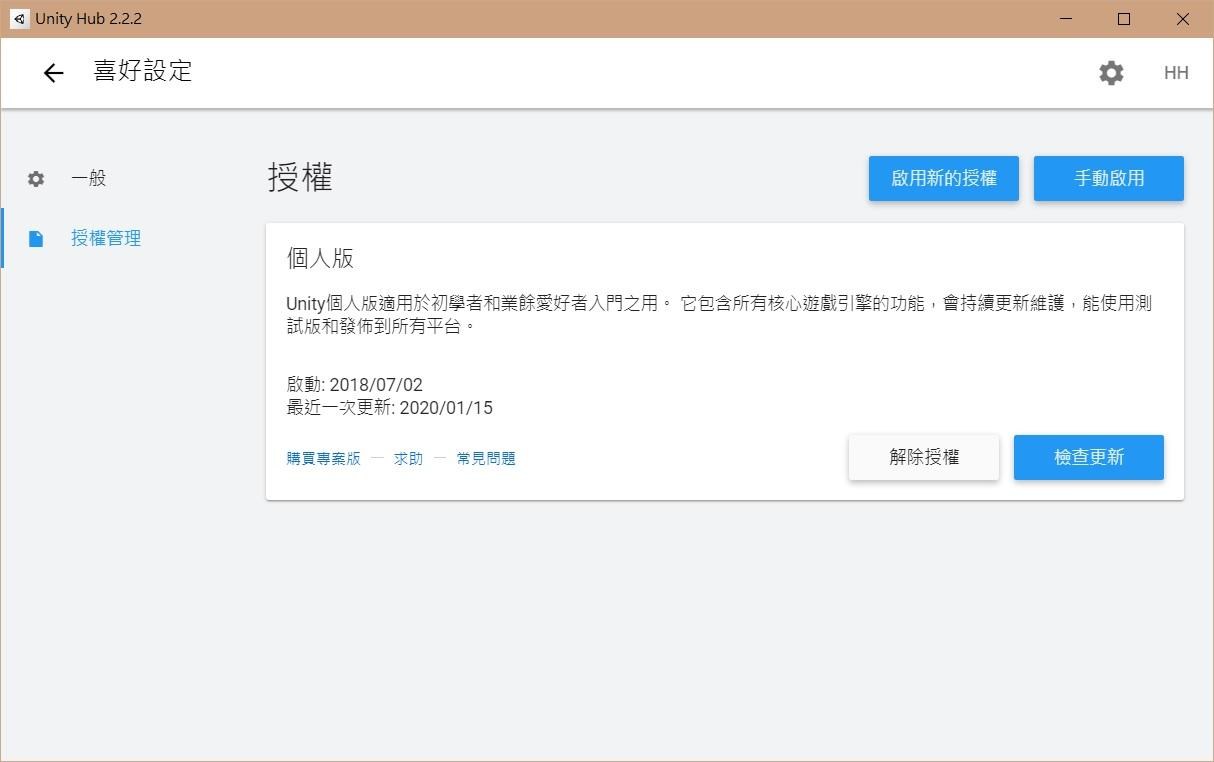Click the 喜好設定 page title
The width and height of the screenshot is (1214, 762).
click(143, 72)
